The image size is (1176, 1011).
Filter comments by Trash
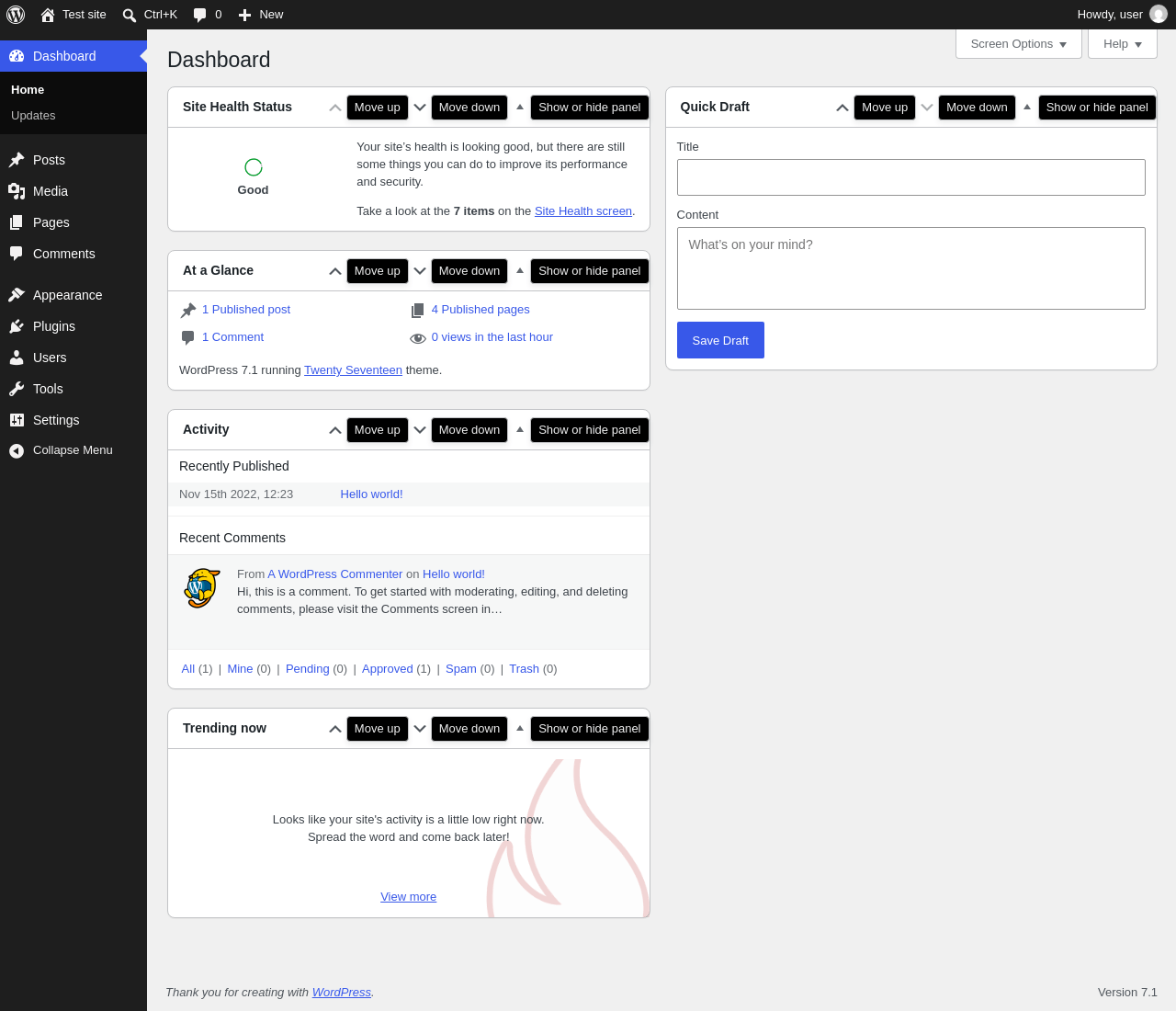[x=525, y=669]
